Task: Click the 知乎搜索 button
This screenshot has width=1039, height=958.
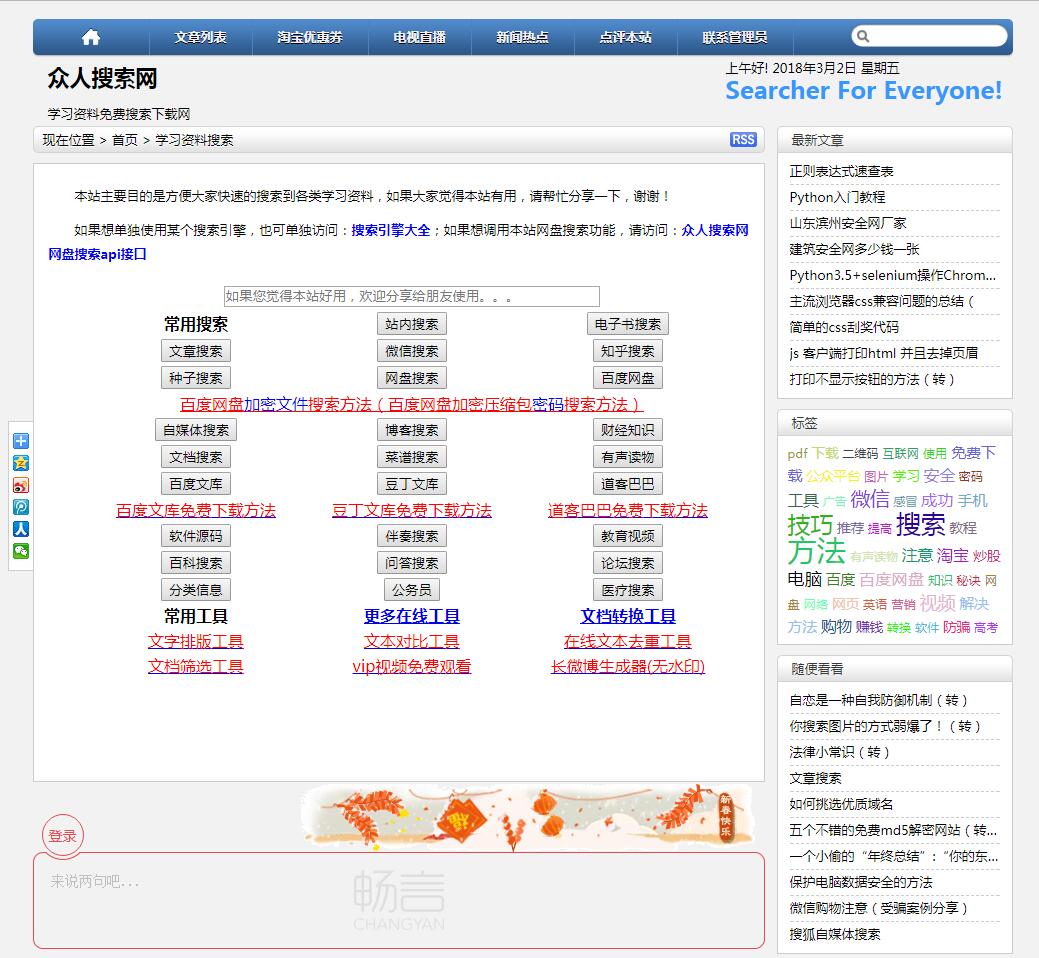Action: 628,351
